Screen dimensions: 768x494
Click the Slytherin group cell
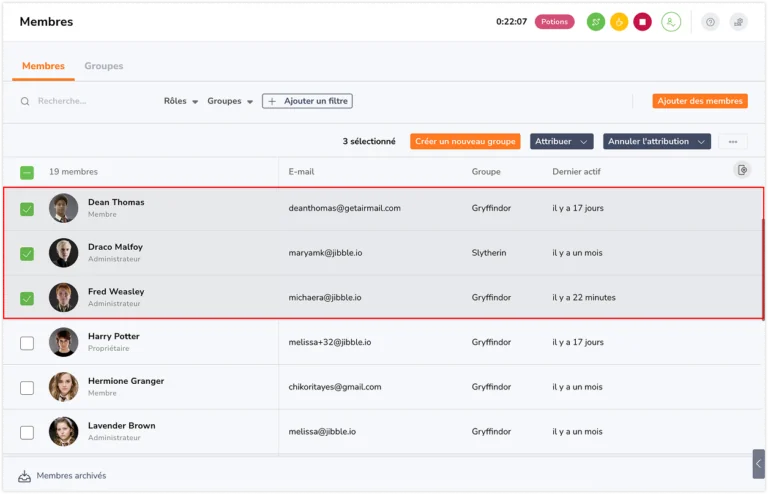pos(489,253)
